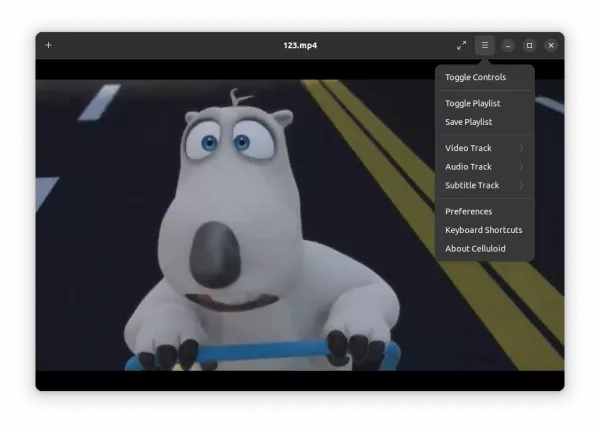Image resolution: width=600 pixels, height=430 pixels.
Task: Select Toggle Playlist menu entry
Action: point(485,103)
